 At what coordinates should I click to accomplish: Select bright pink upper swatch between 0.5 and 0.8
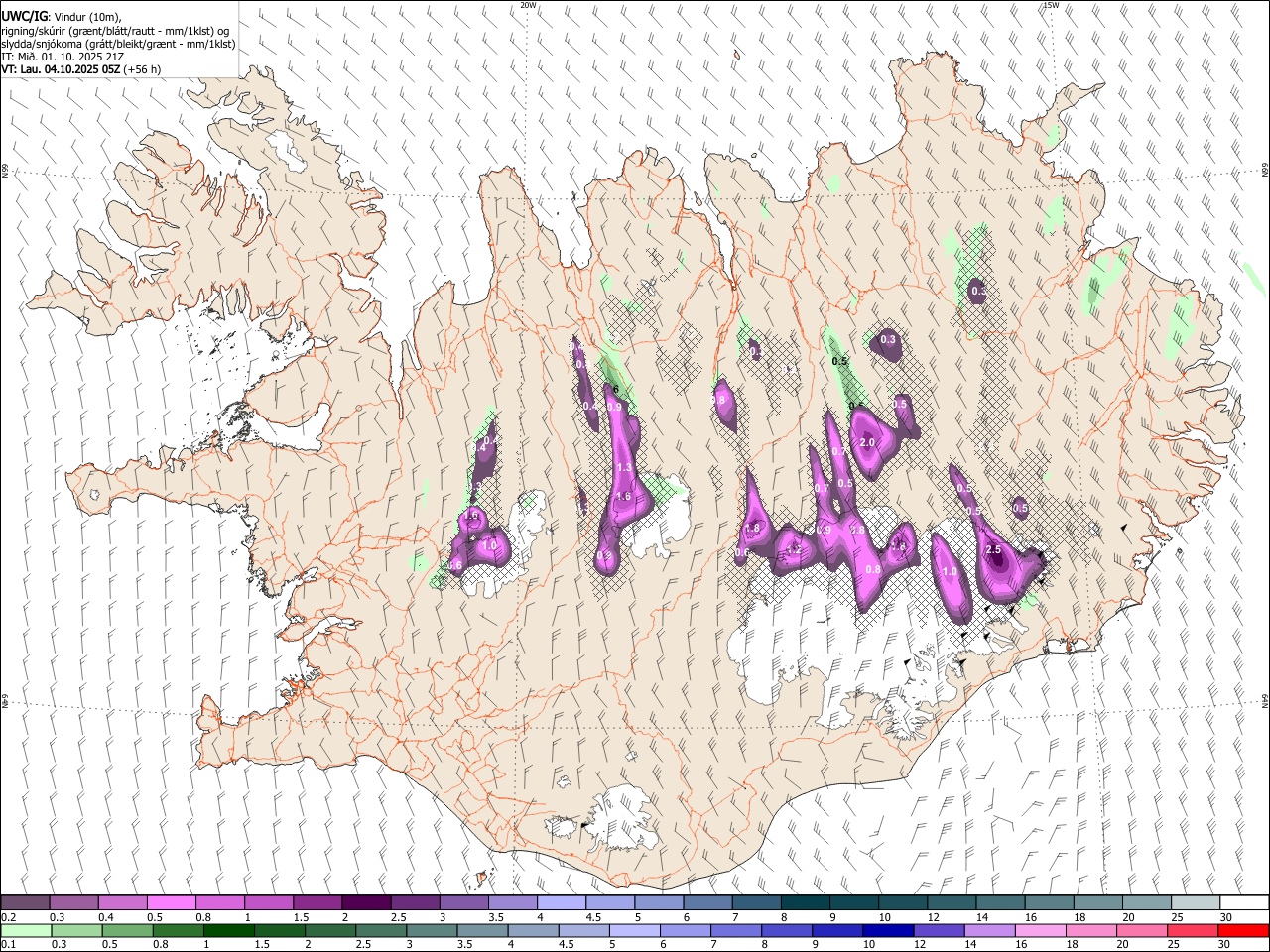172,902
